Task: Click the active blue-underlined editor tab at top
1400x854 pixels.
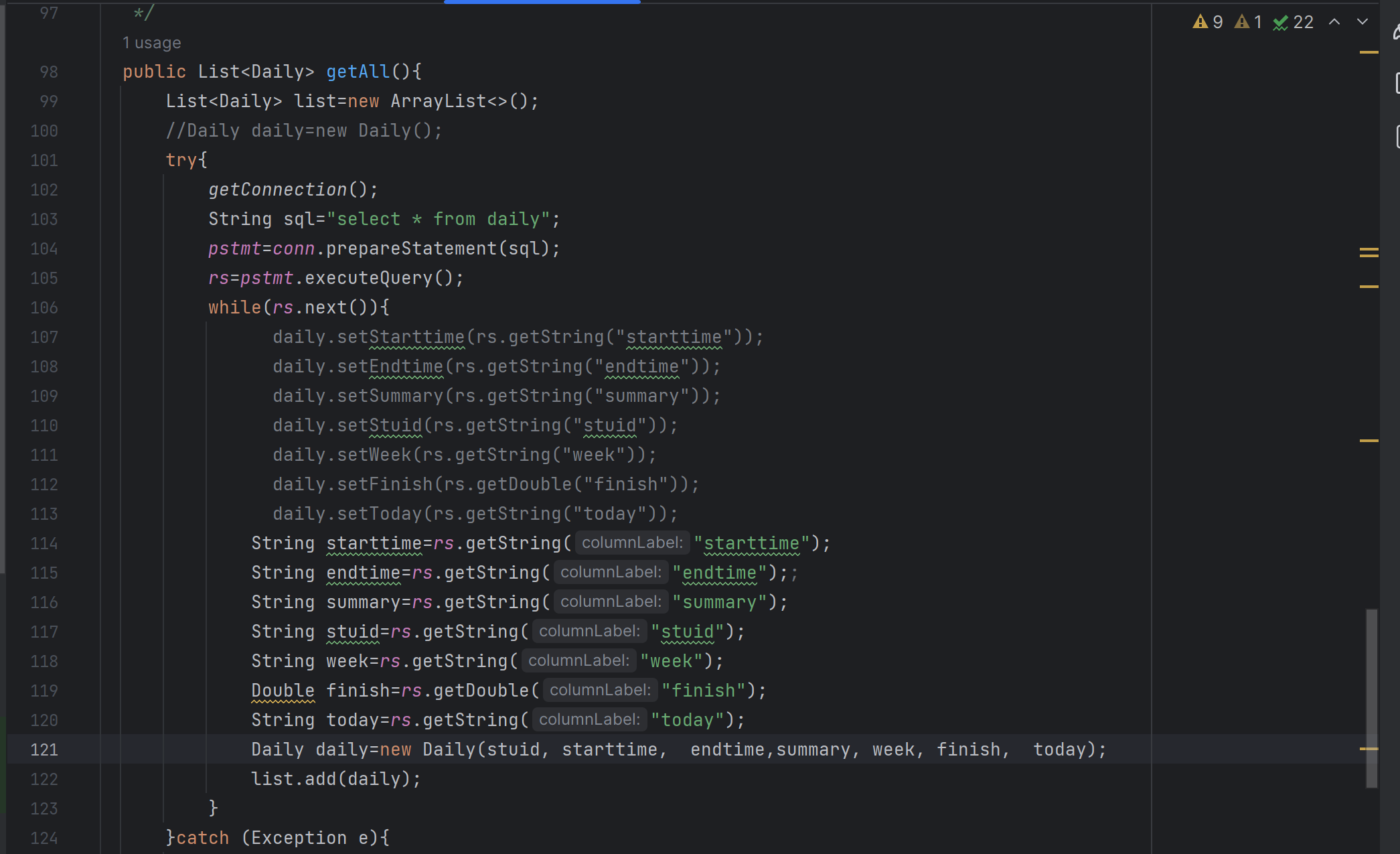Action: coord(542,2)
